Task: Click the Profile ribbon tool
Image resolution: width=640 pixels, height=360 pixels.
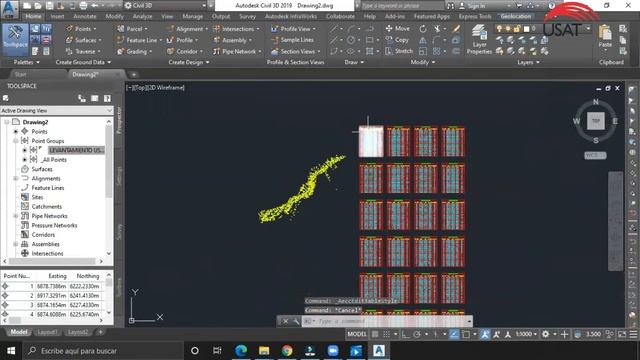Action: 182,40
